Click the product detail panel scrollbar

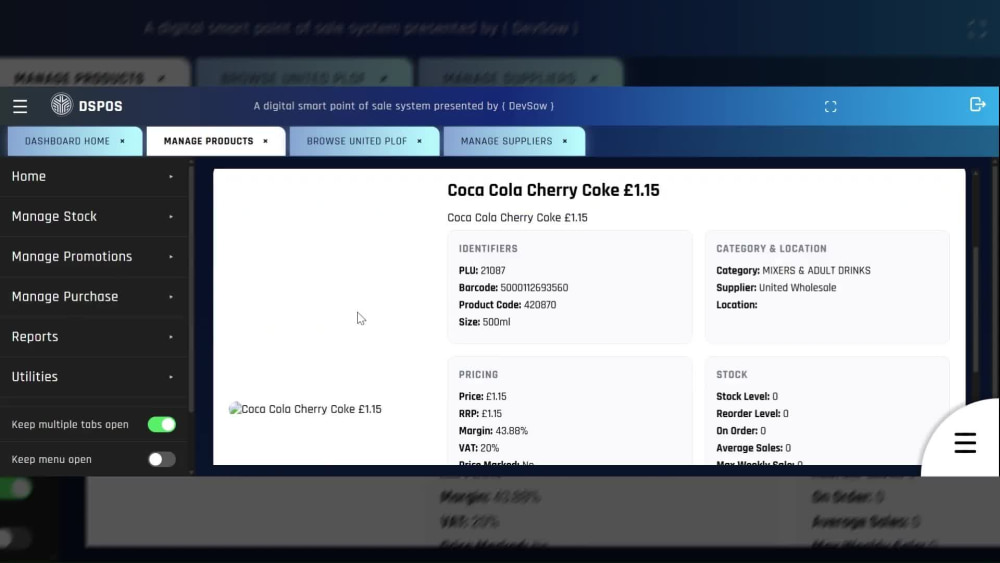tap(974, 309)
